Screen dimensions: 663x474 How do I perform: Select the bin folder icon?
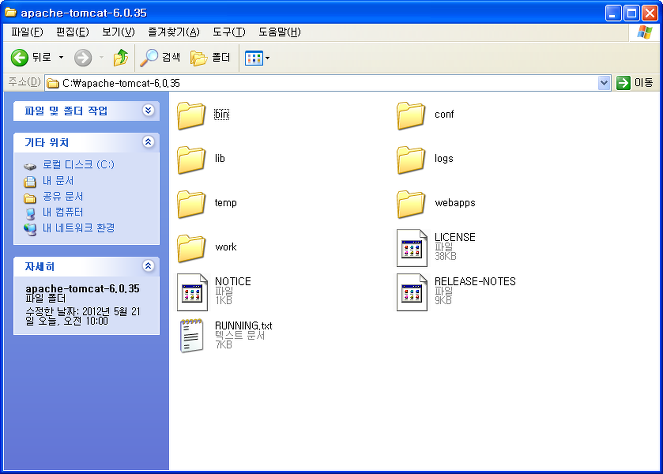(192, 115)
